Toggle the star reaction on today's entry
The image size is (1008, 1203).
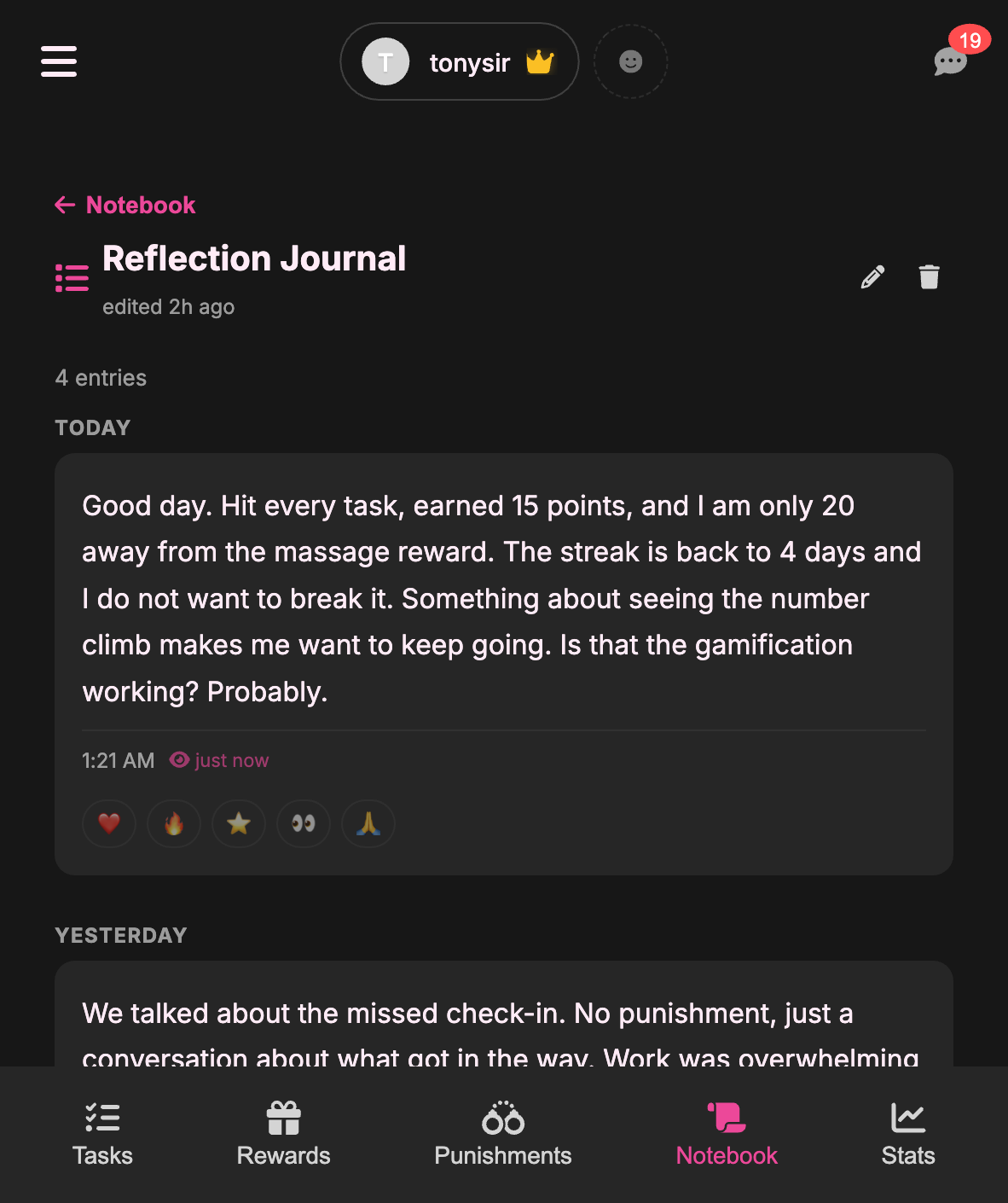238,823
